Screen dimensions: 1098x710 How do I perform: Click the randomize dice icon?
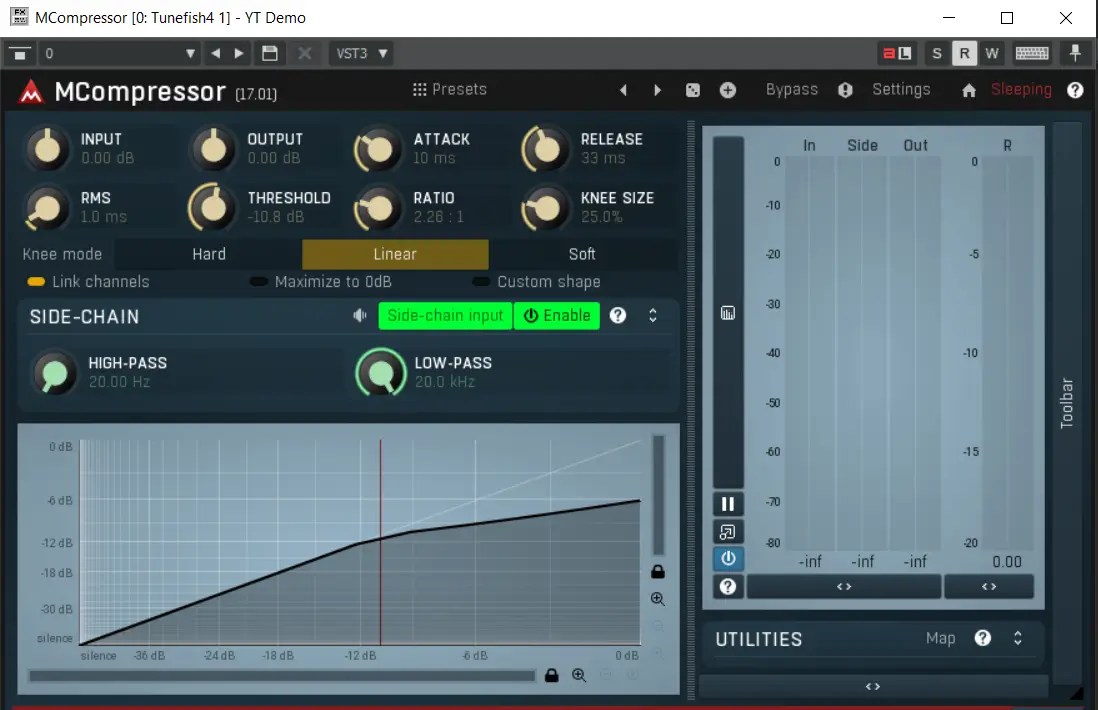(693, 90)
